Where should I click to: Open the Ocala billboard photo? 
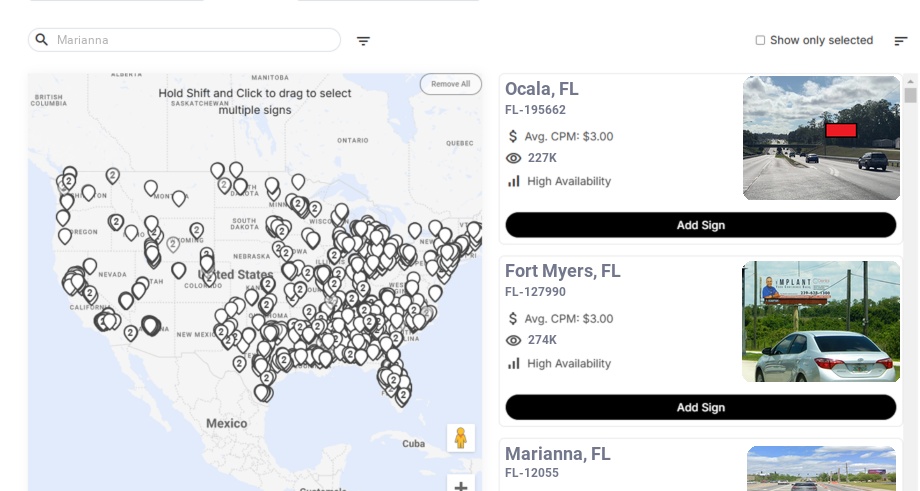(821, 138)
